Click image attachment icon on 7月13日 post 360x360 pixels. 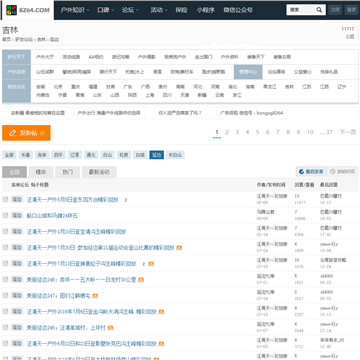[151, 264]
